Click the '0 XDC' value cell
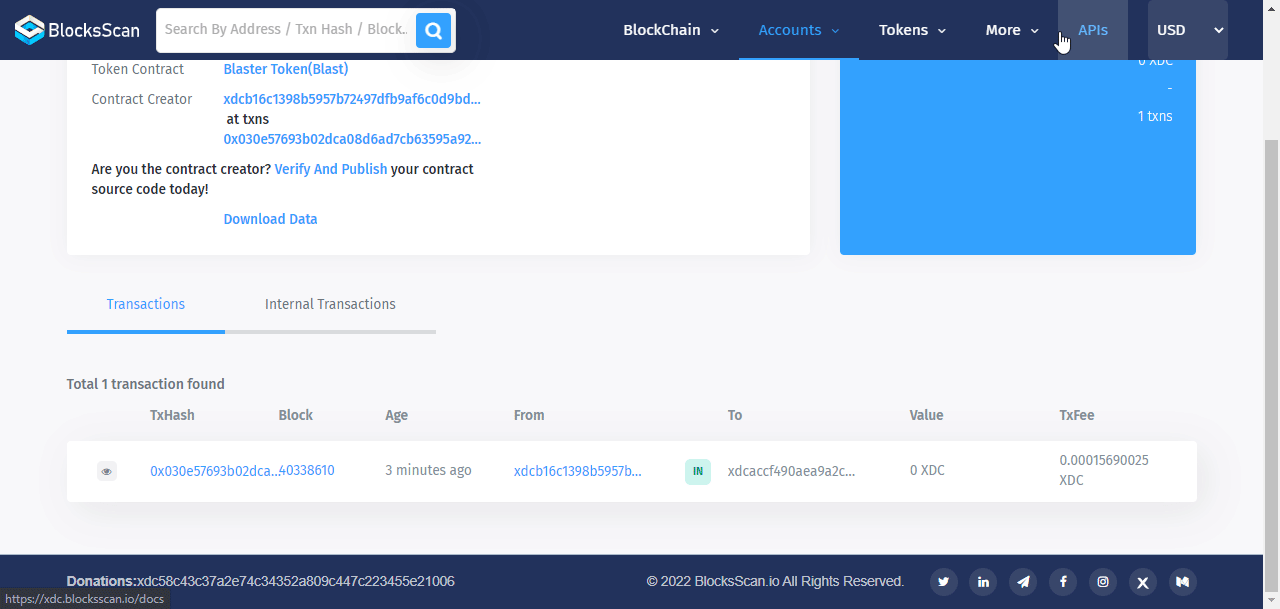The image size is (1280, 609). 927,471
